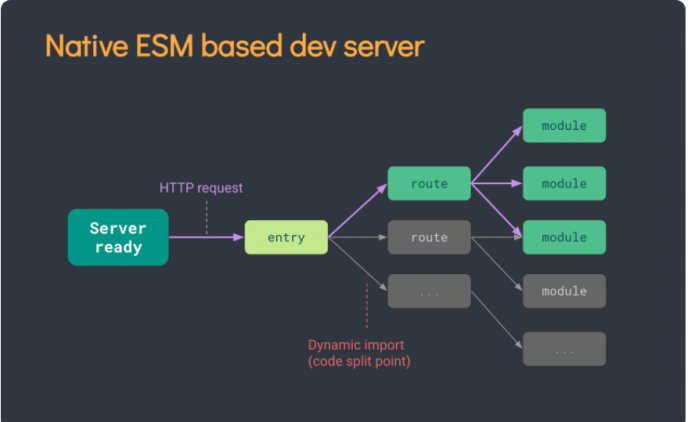Click the "(code split point)" caption
The height and width of the screenshot is (422, 692).
pos(359,362)
